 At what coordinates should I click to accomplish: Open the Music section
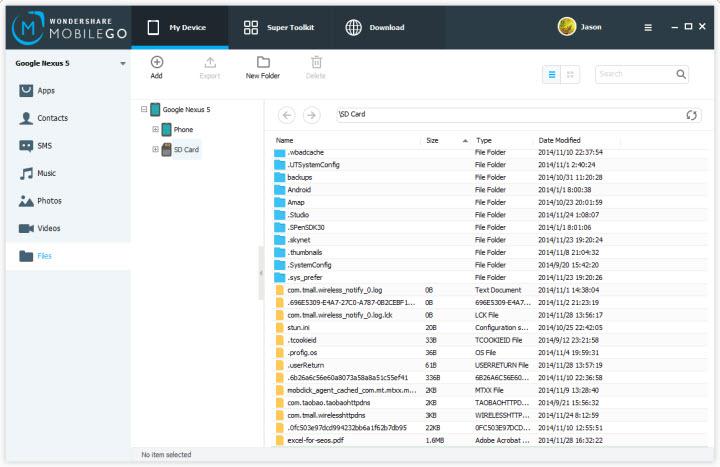pos(68,173)
